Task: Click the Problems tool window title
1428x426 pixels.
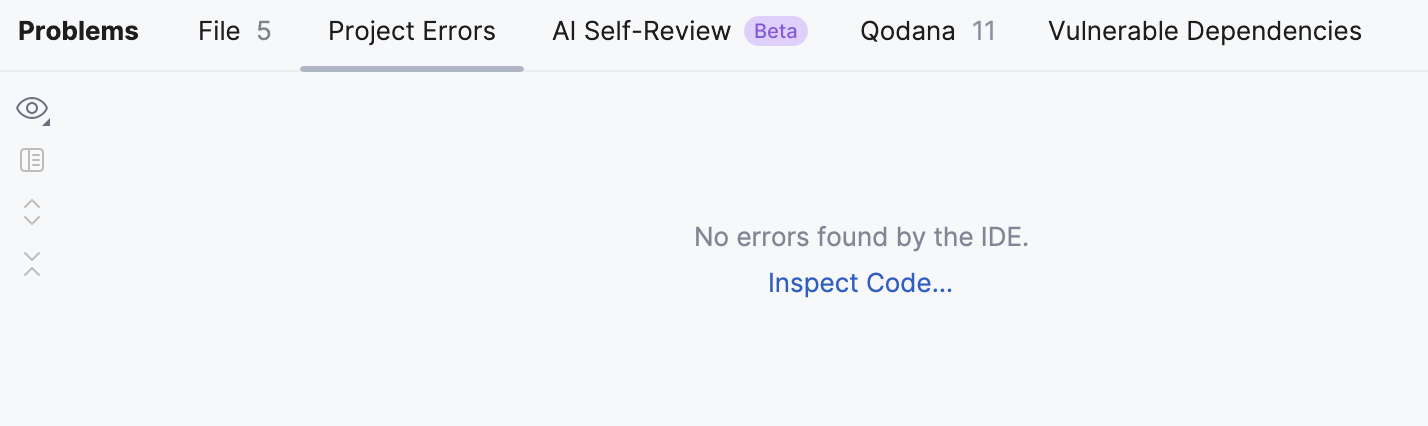Action: click(x=78, y=31)
